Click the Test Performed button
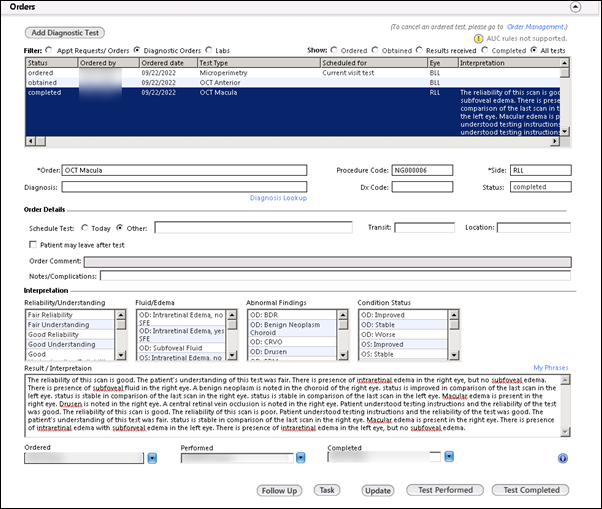This screenshot has height=509, width=602. pos(445,490)
